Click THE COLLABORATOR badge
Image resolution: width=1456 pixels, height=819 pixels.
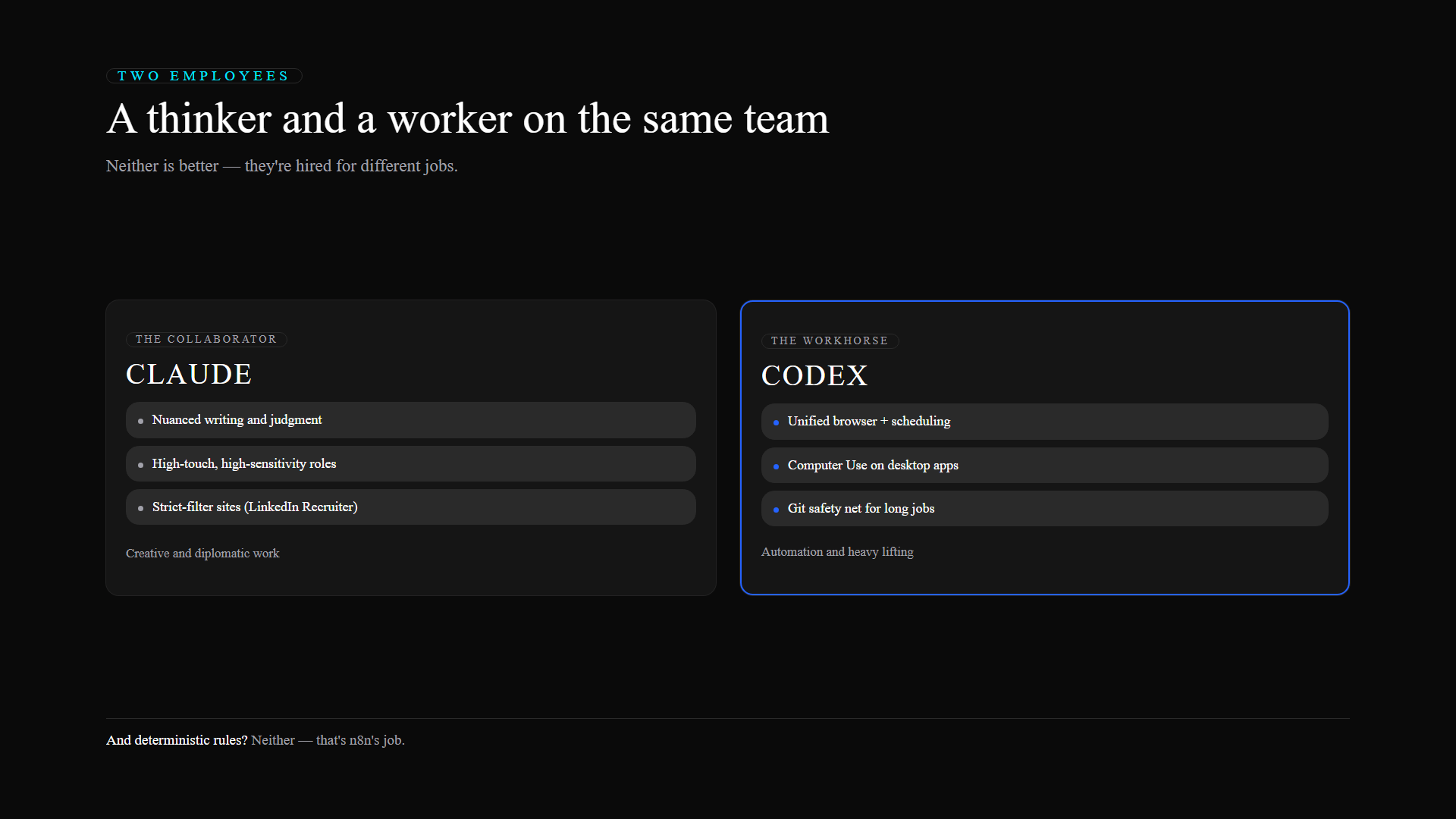(206, 340)
